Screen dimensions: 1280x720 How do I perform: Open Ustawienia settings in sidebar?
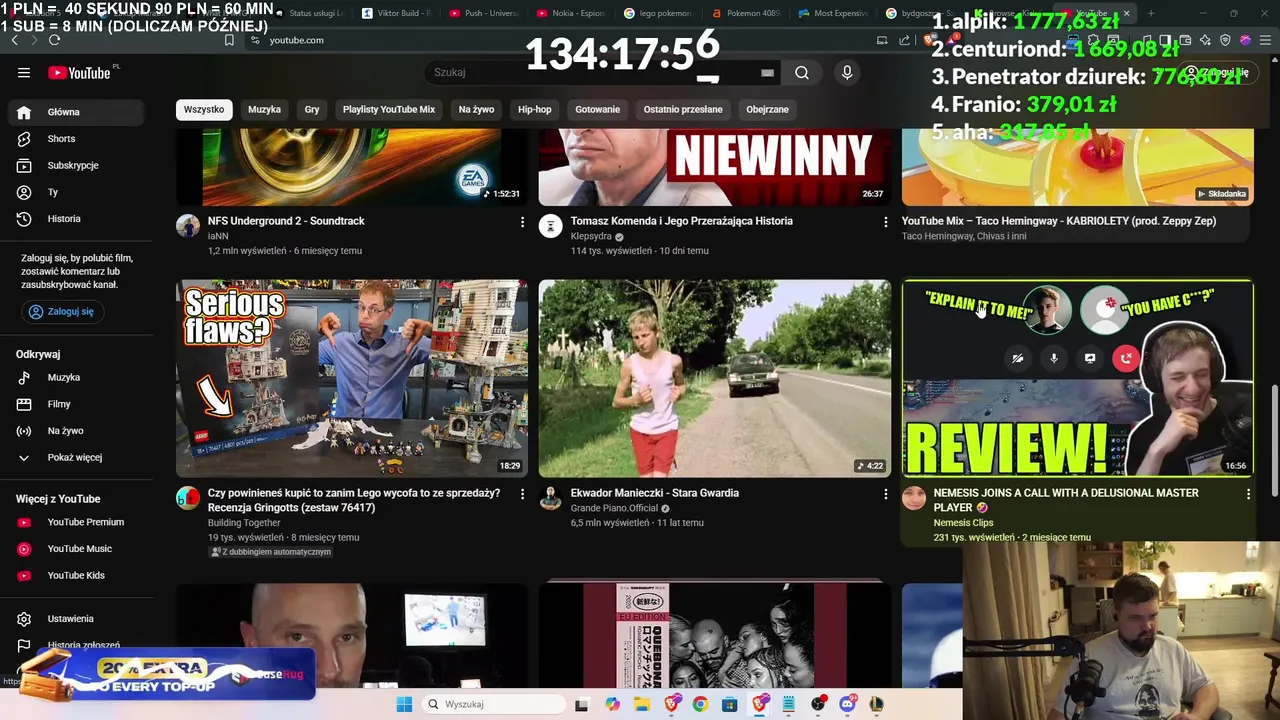[79, 619]
